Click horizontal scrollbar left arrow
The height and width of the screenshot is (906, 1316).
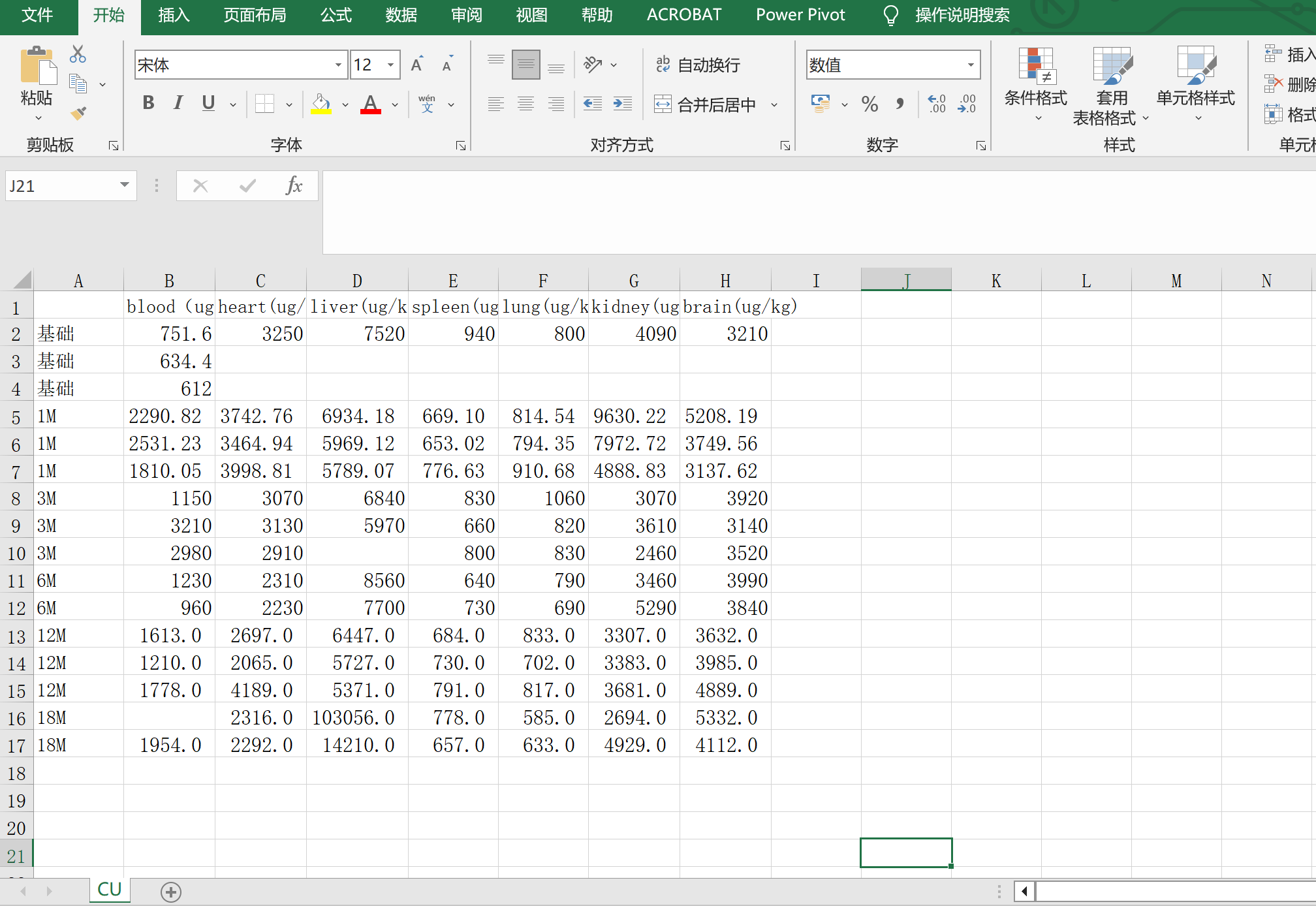pos(1024,891)
